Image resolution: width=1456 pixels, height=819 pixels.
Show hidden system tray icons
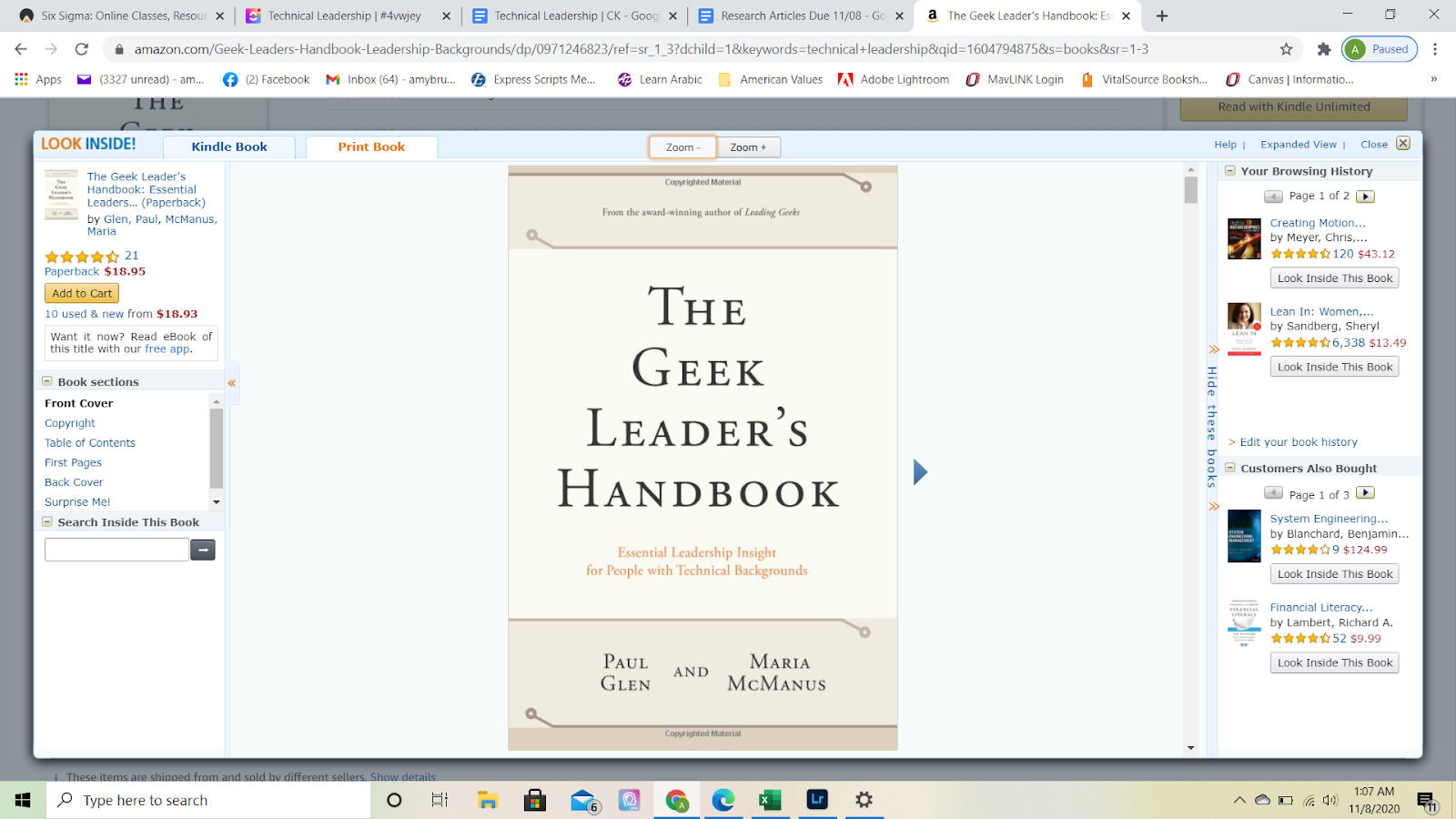[x=1239, y=801]
